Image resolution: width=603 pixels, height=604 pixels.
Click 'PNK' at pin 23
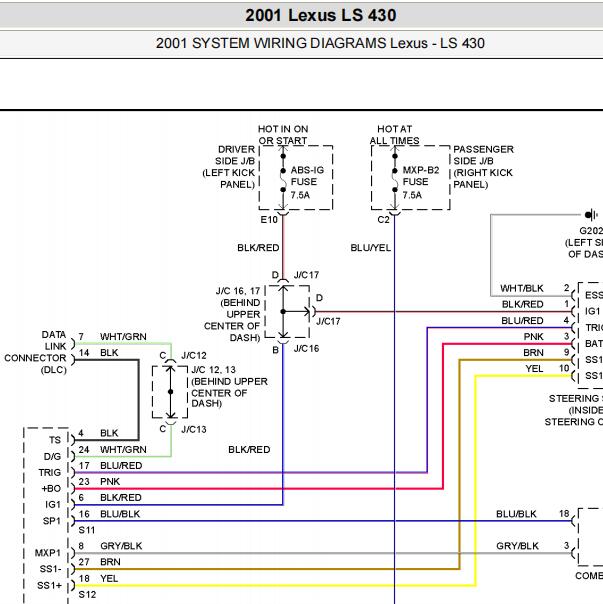pos(110,482)
